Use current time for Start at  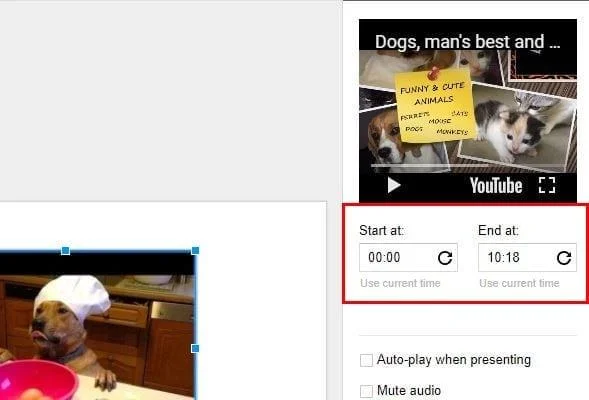[x=400, y=283]
